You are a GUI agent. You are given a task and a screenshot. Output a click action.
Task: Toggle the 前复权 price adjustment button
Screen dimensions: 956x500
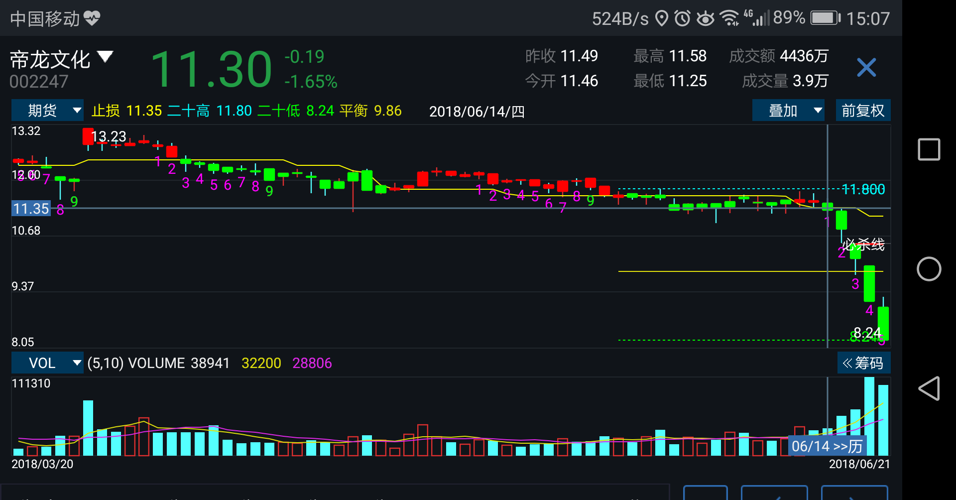[x=863, y=110]
